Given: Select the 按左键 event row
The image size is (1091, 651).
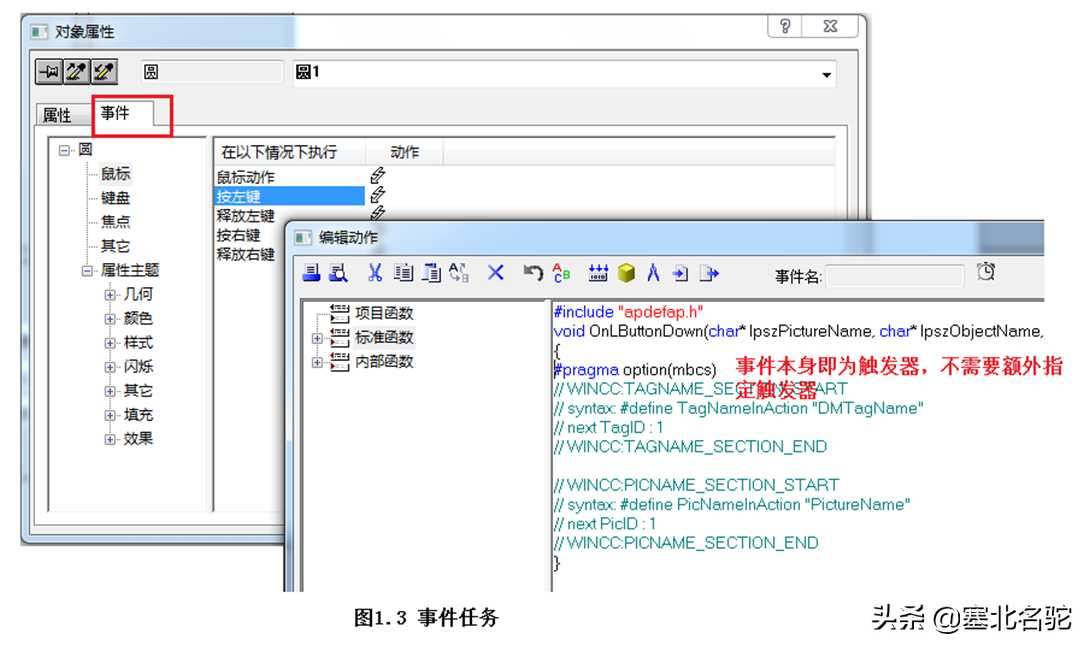Looking at the screenshot, I should tap(289, 196).
